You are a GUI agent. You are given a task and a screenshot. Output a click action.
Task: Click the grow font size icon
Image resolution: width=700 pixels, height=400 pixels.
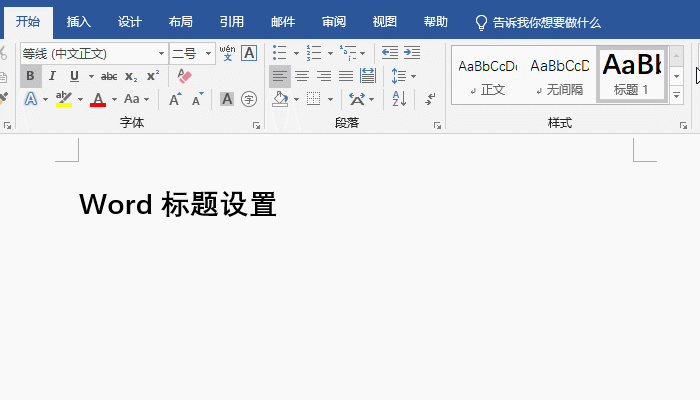(x=175, y=99)
